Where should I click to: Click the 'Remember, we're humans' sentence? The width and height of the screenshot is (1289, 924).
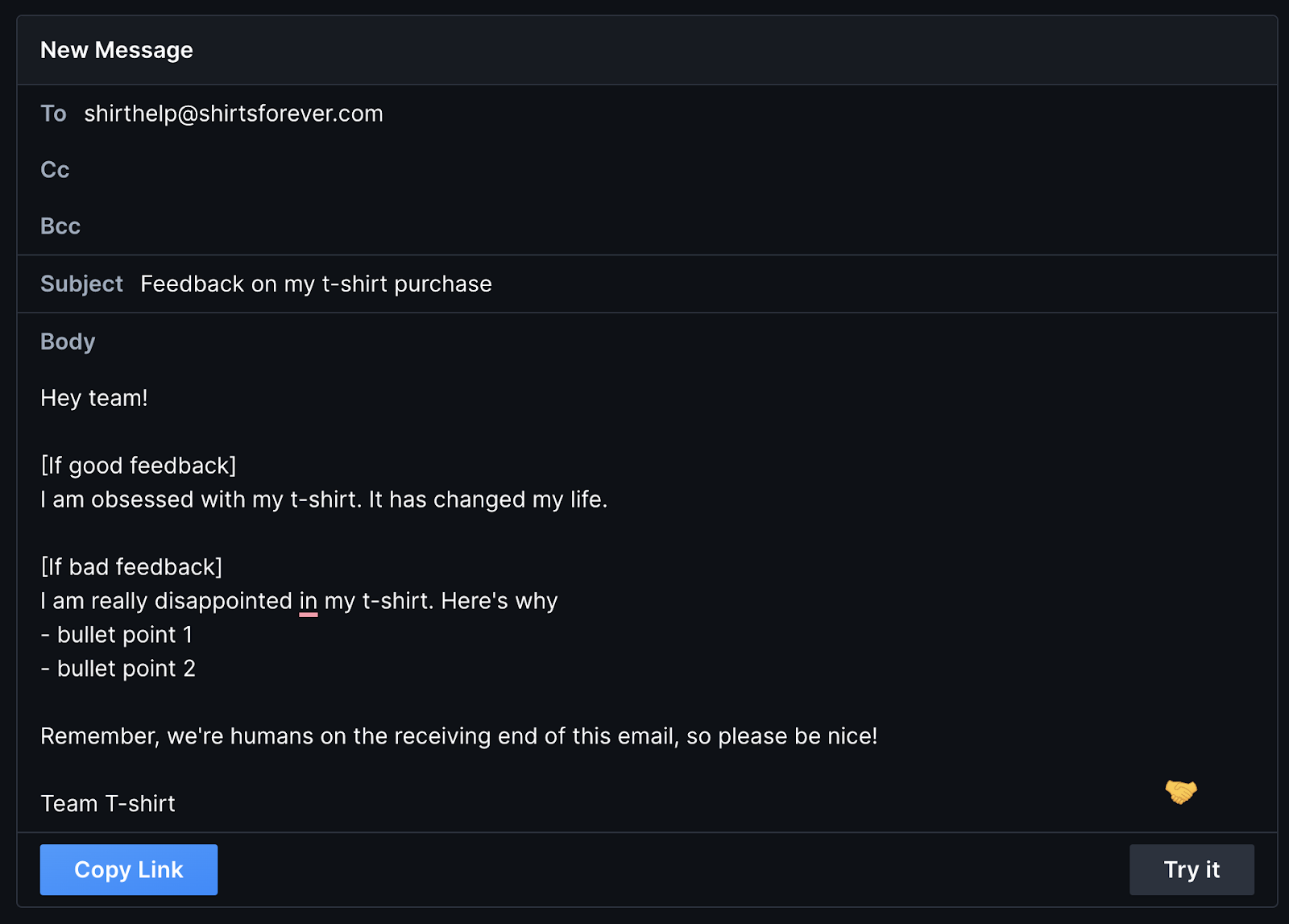458,736
